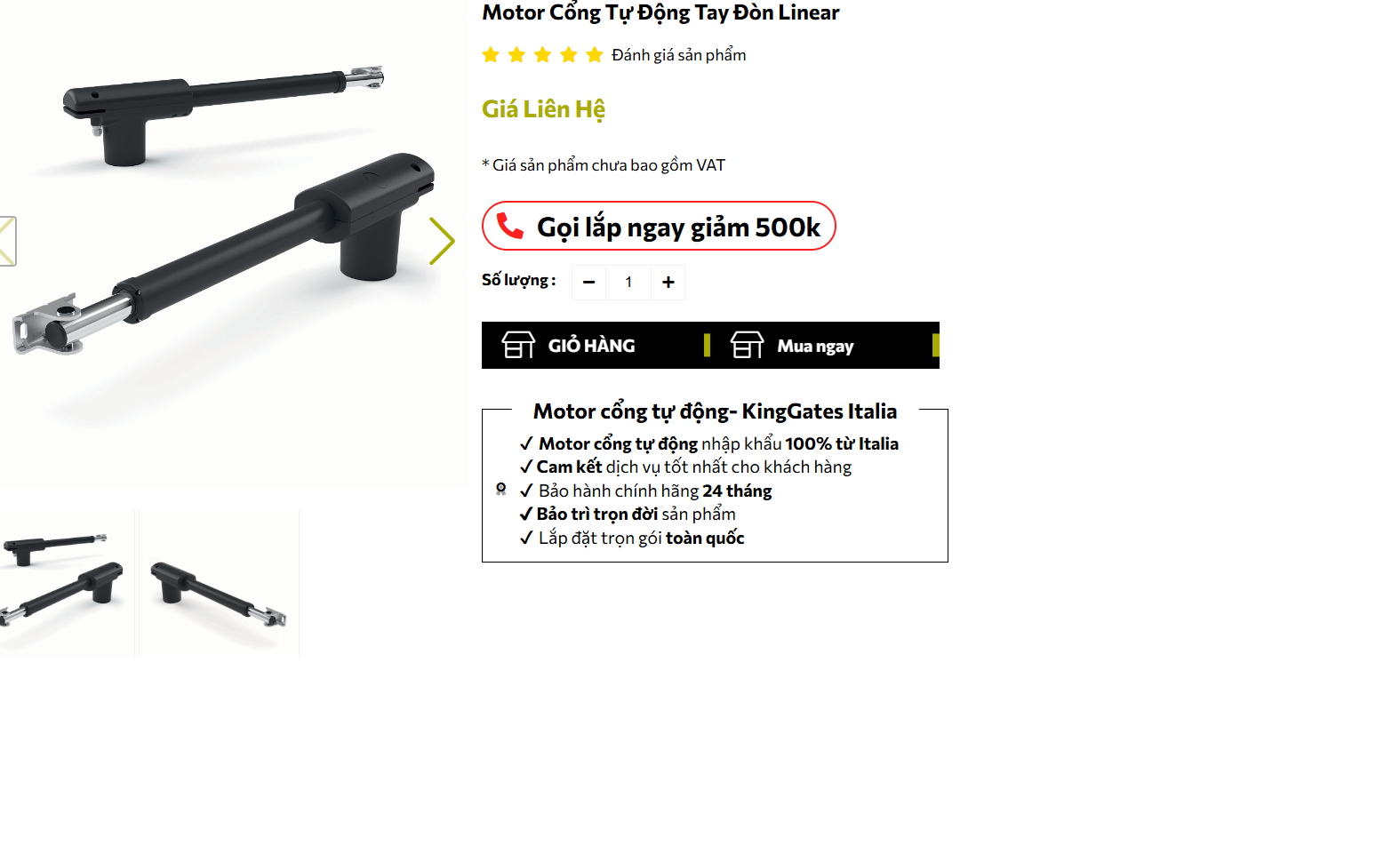The height and width of the screenshot is (854, 1400).
Task: Select the third rating star
Action: [542, 55]
